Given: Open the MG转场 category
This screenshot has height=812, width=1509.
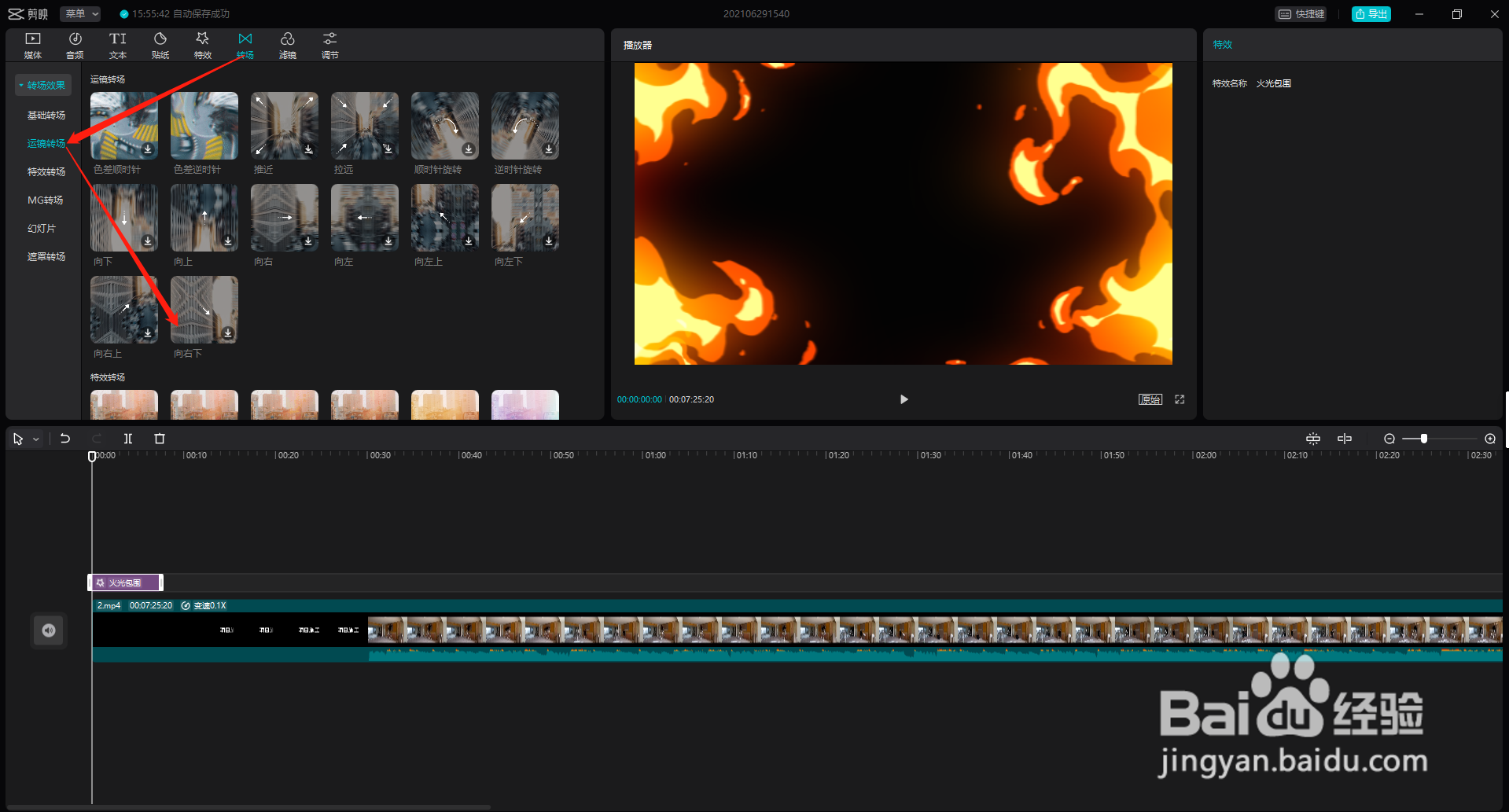Looking at the screenshot, I should pyautogui.click(x=46, y=200).
